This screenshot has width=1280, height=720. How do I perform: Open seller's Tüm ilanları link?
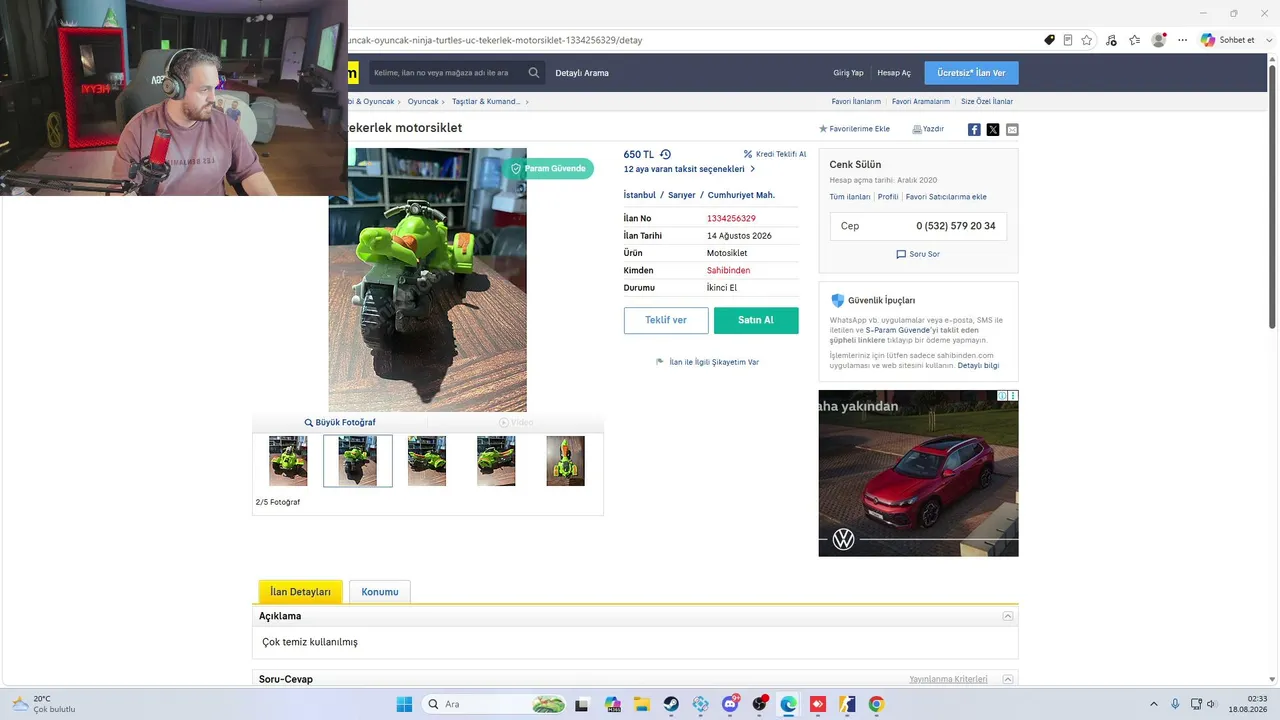[x=850, y=197]
